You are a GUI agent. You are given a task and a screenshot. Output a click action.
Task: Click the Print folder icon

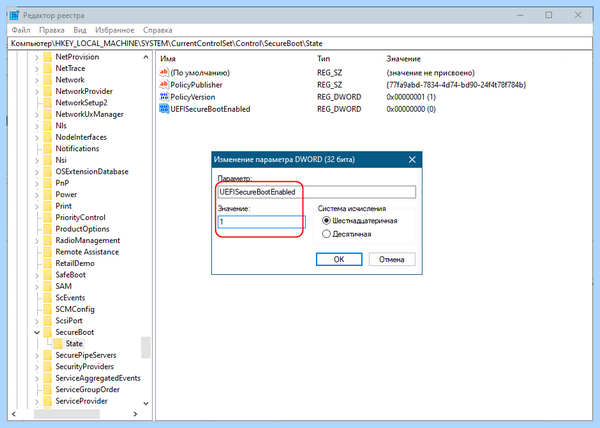tap(47, 206)
